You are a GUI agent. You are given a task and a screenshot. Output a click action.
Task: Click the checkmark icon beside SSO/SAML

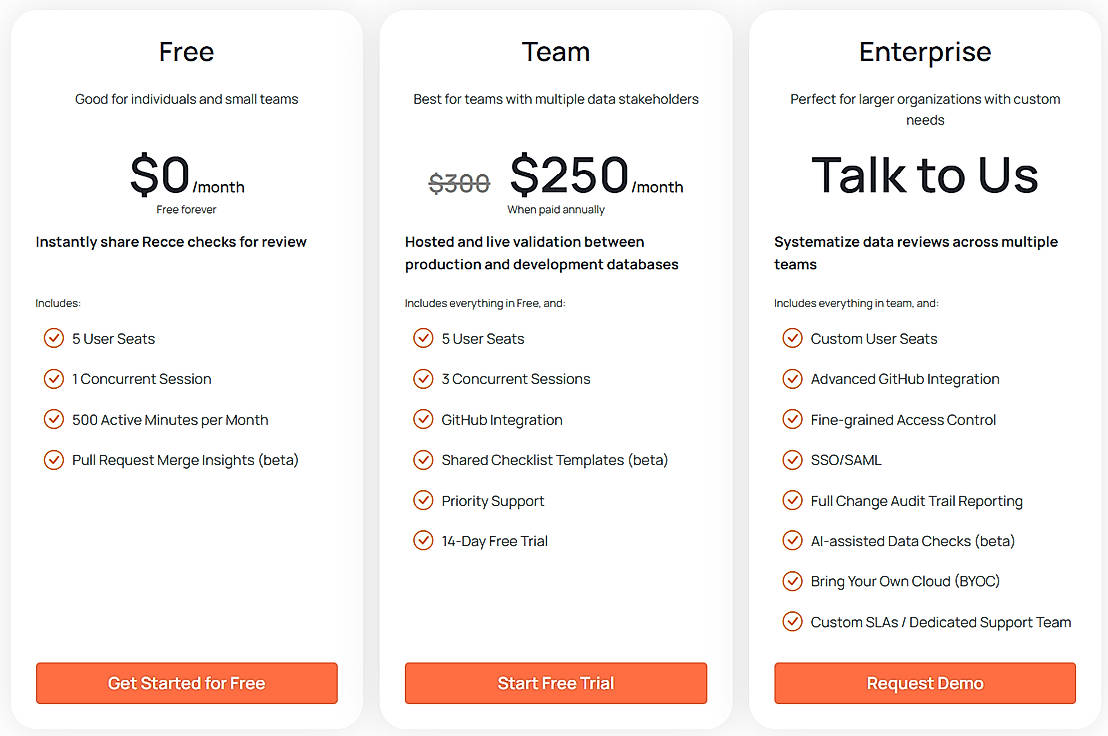pyautogui.click(x=792, y=460)
